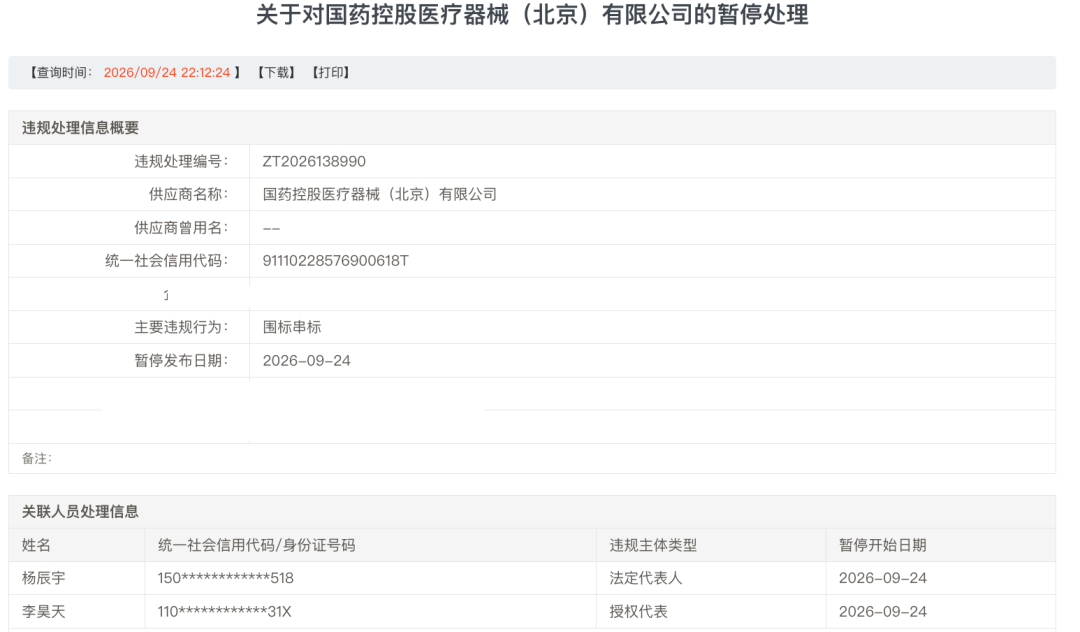Select violation number ZT2026138990

314,161
